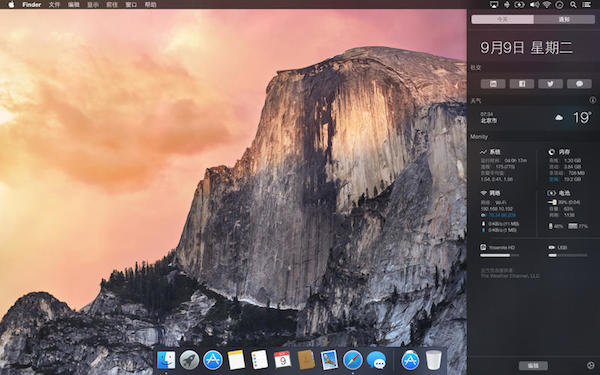Viewport: 600px width, 375px height.
Task: Launch Safari compass icon in Dock
Action: (353, 360)
